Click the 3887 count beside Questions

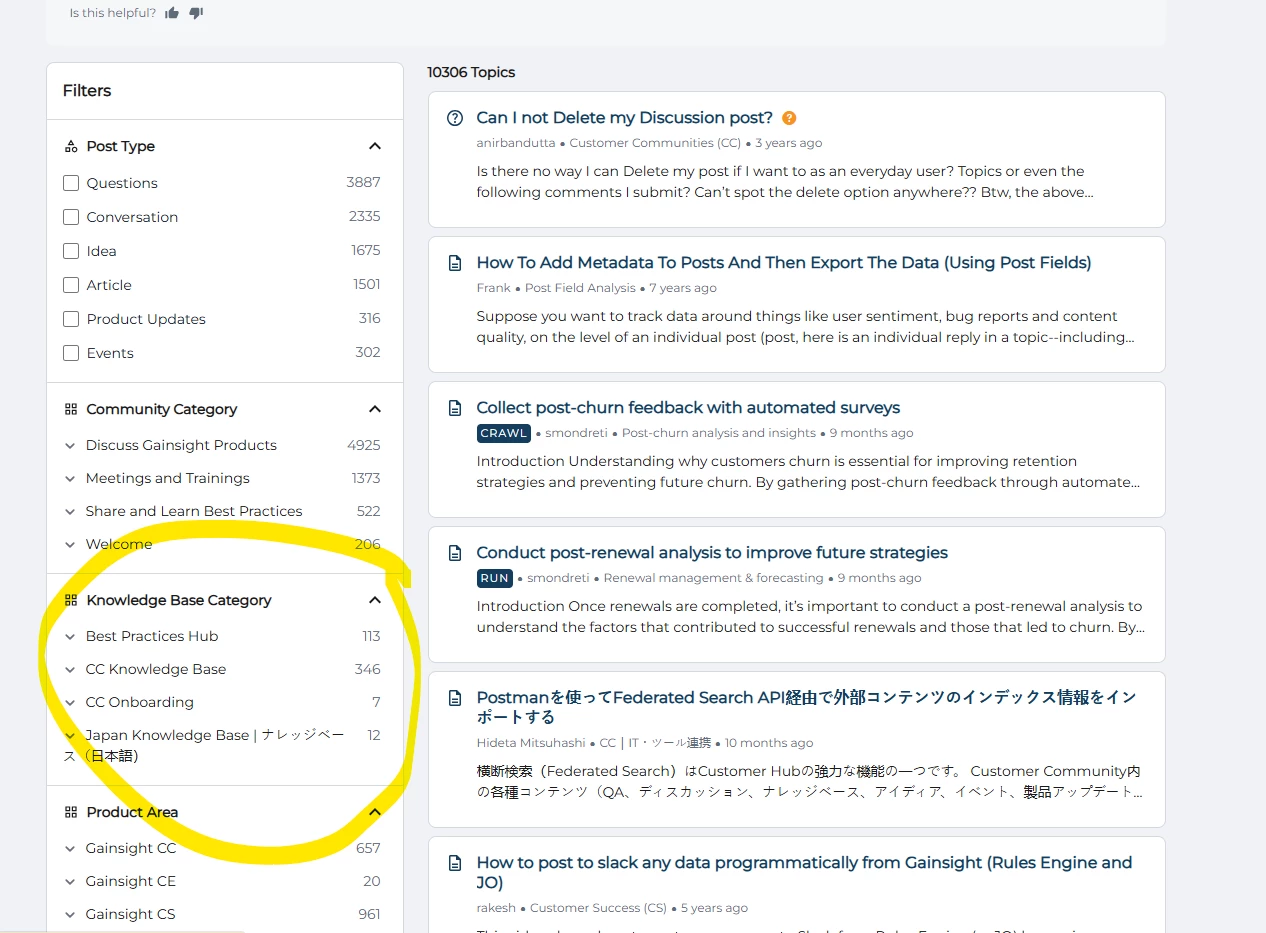pos(363,182)
